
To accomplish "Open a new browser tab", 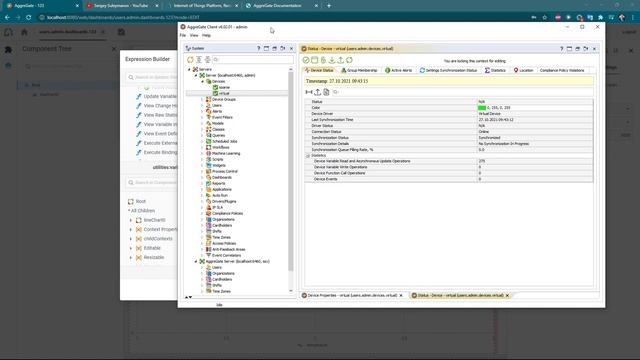I will [329, 6].
